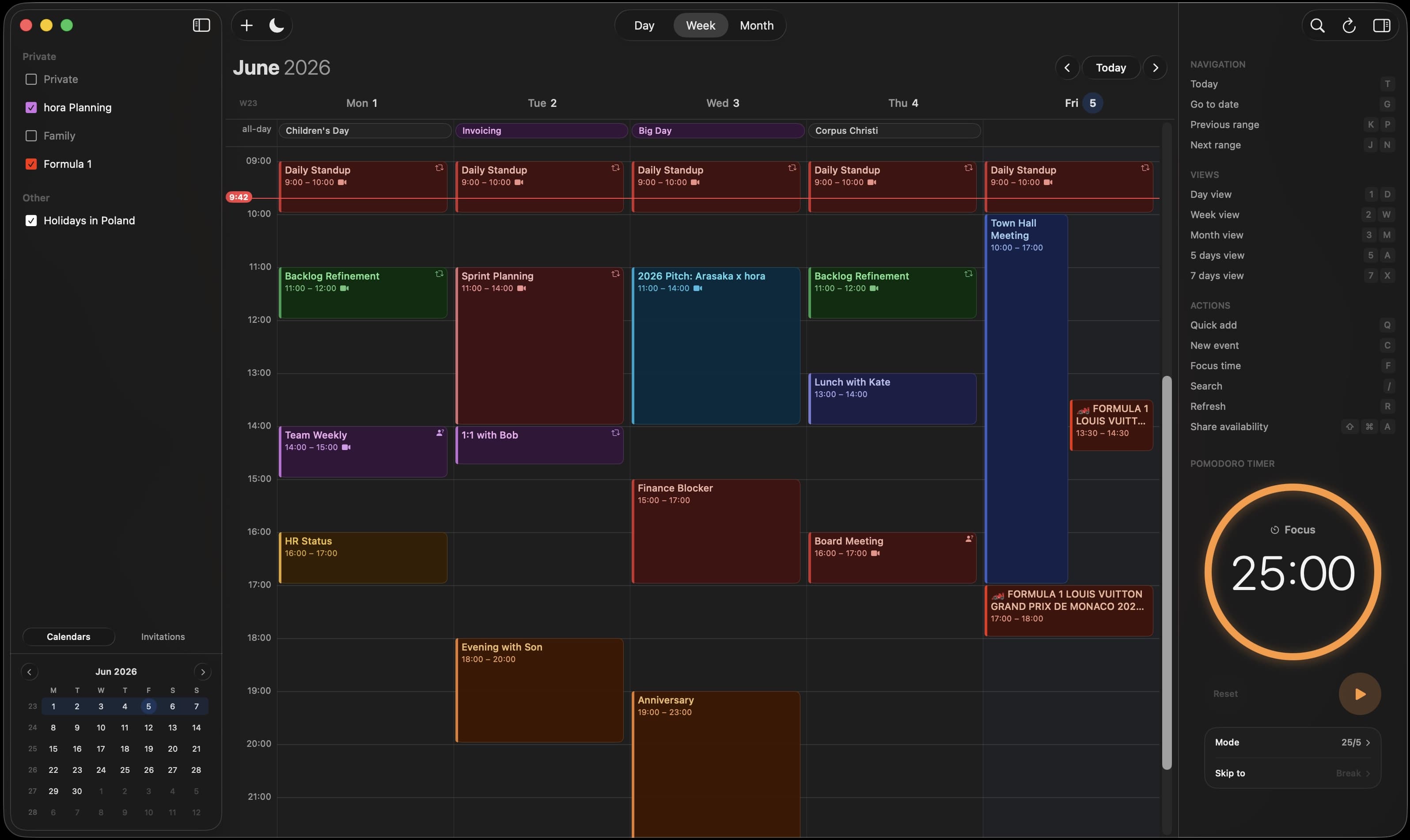The width and height of the screenshot is (1410, 840).
Task: Reset the Pomodoro timer
Action: click(x=1225, y=694)
